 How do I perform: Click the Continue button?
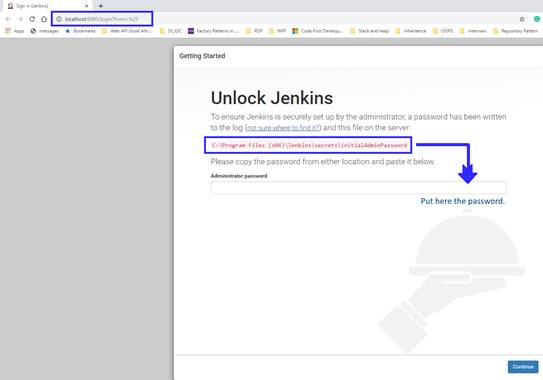(523, 367)
